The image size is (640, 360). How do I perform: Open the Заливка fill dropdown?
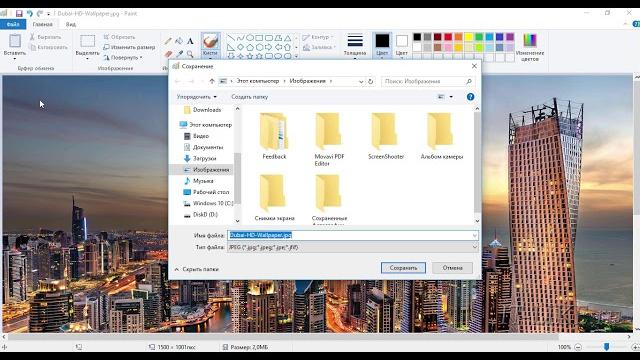point(319,47)
